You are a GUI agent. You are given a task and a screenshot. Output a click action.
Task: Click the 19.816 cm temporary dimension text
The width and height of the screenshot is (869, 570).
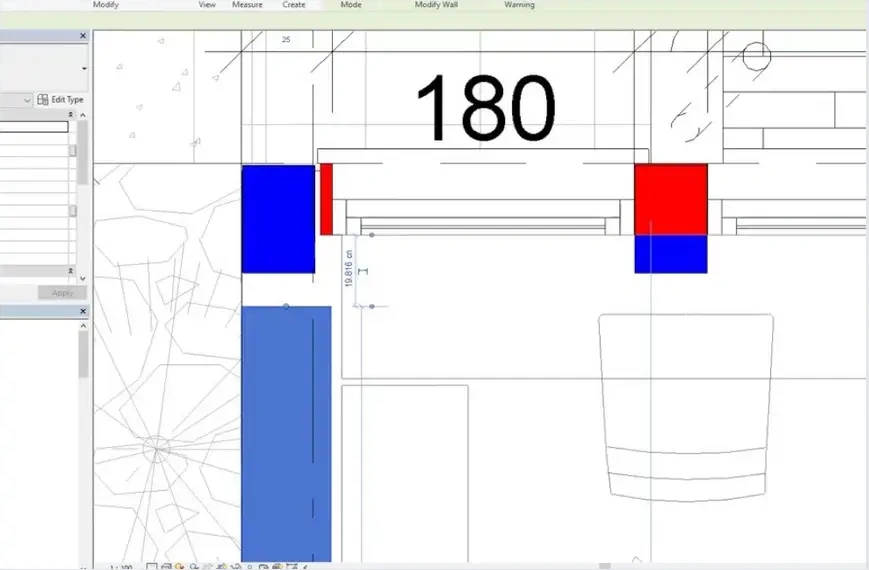click(x=349, y=268)
